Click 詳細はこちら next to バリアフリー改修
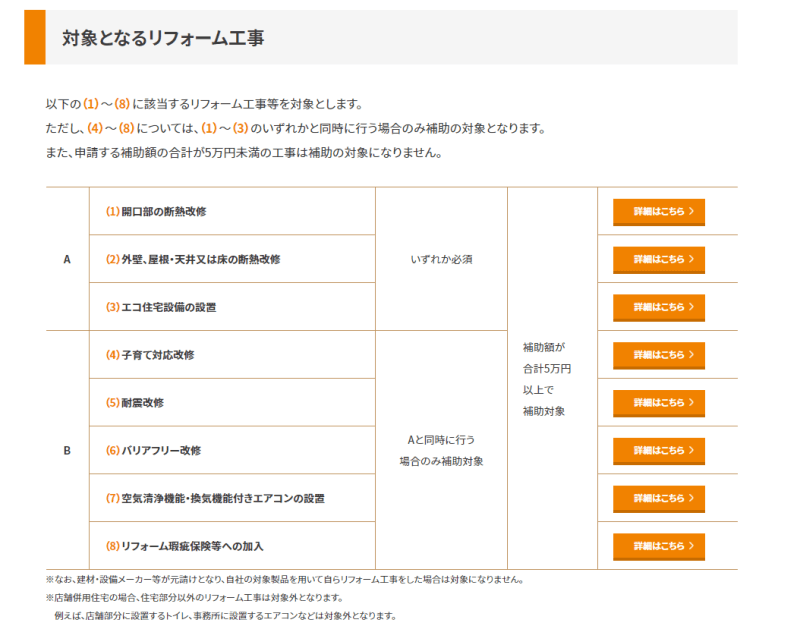Image resolution: width=800 pixels, height=626 pixels. click(658, 450)
